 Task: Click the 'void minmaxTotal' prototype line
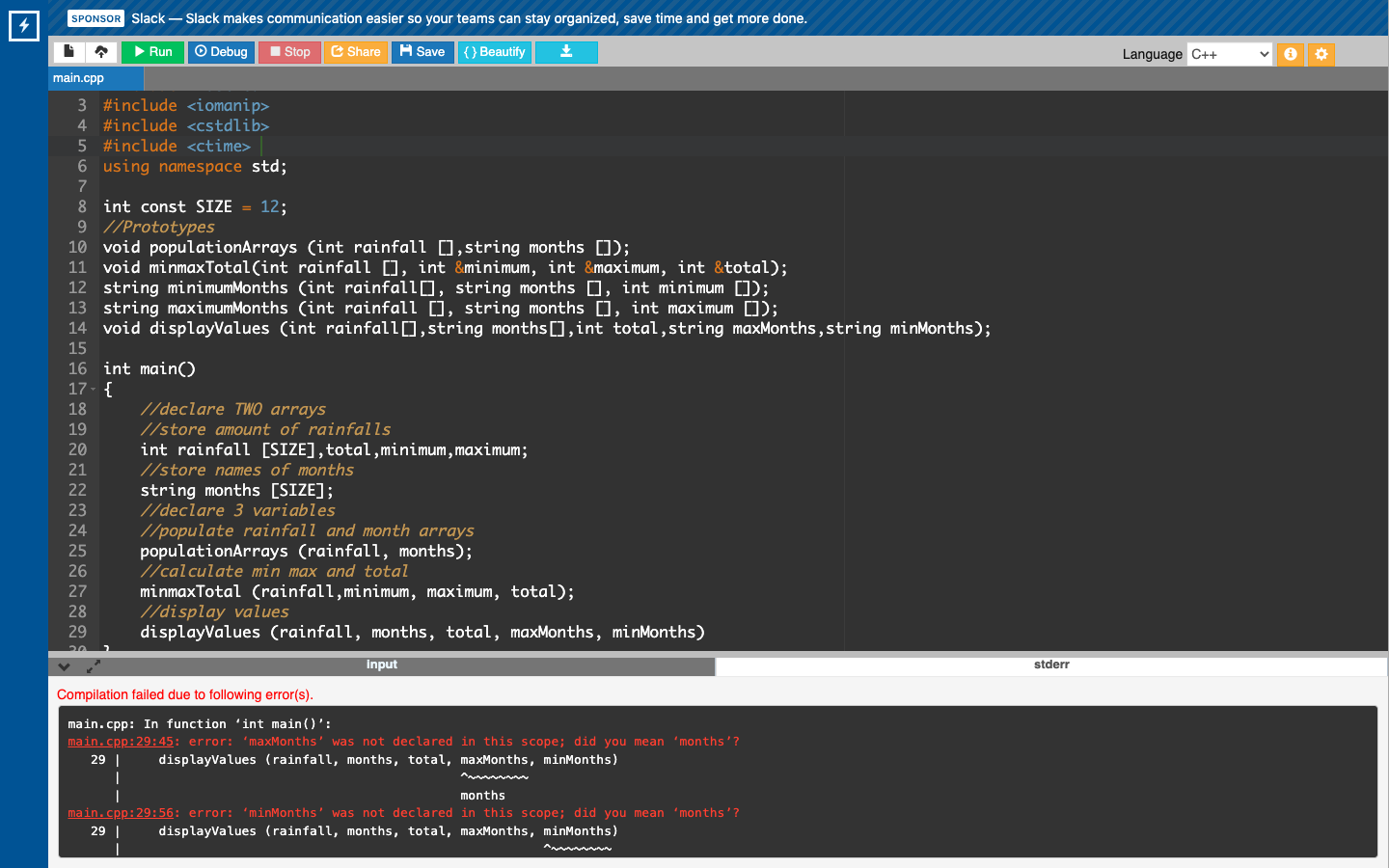(x=446, y=267)
